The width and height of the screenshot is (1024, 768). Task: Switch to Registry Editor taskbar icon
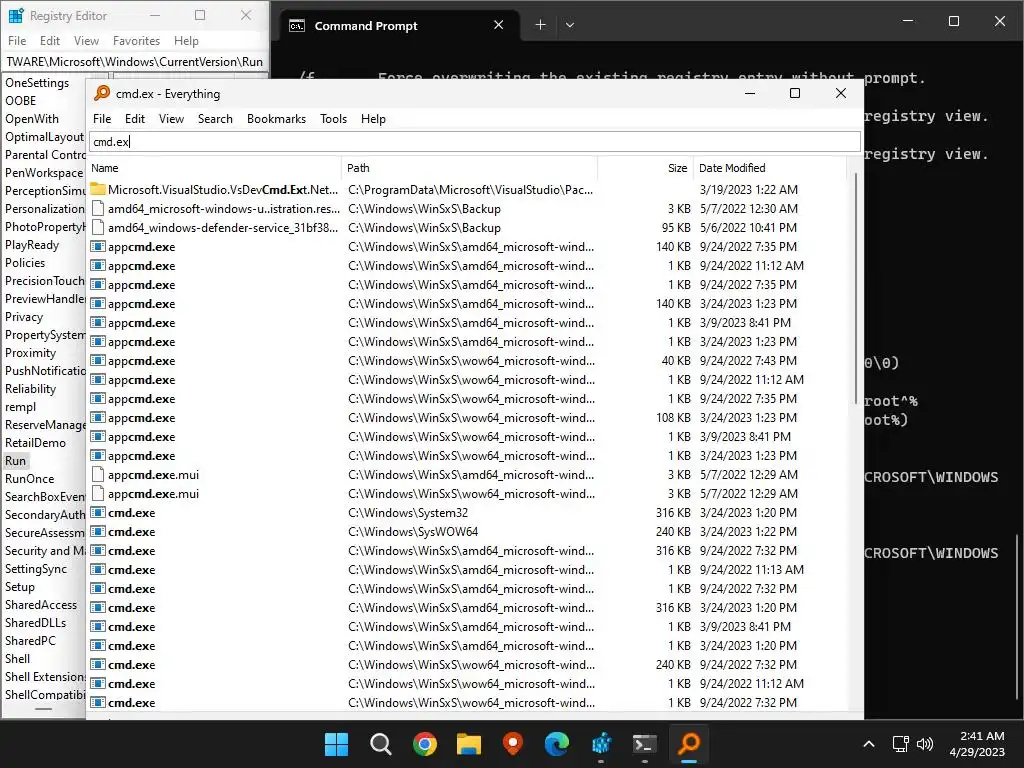601,743
